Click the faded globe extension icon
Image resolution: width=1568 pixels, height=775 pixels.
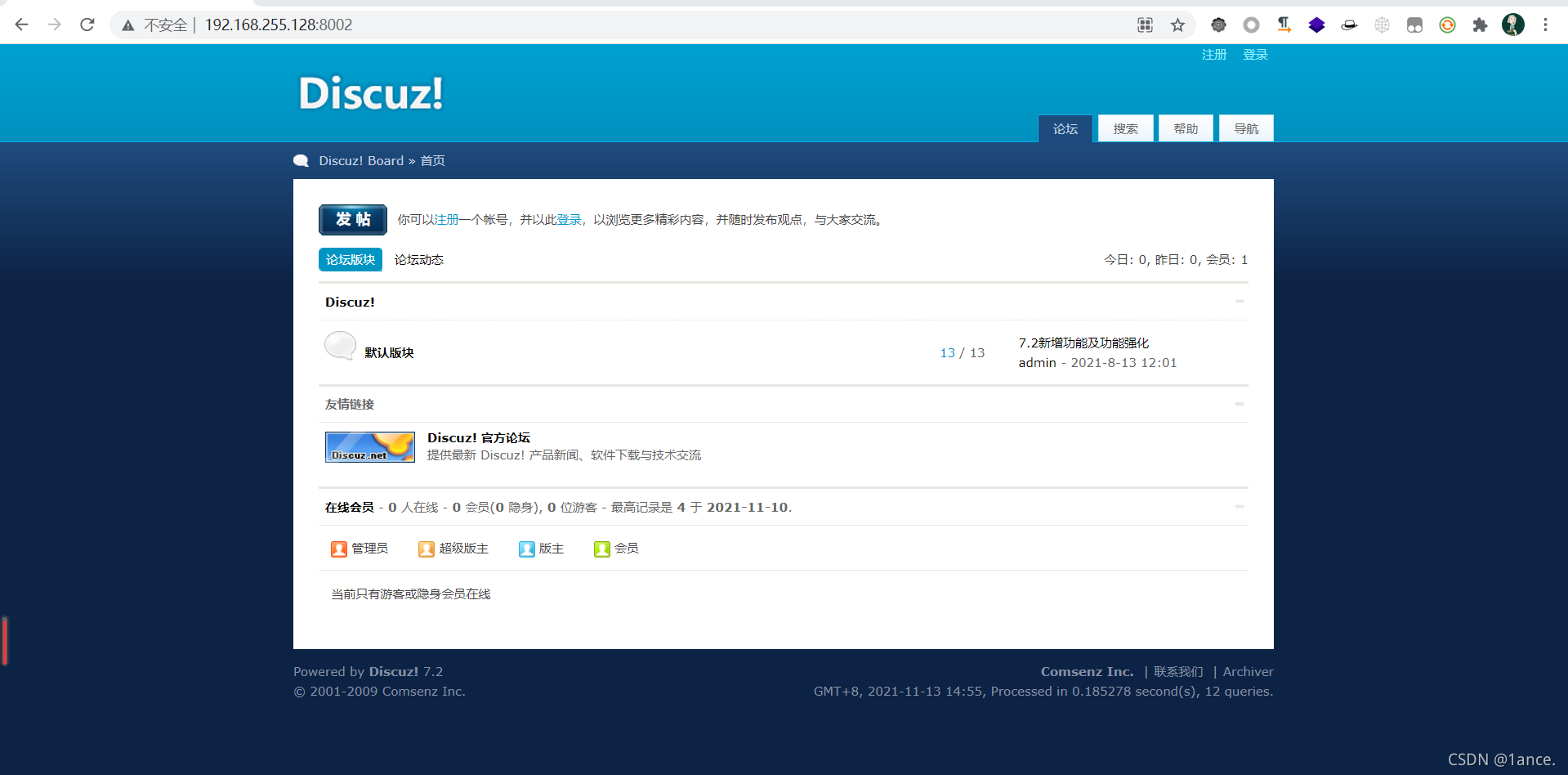coord(1382,25)
